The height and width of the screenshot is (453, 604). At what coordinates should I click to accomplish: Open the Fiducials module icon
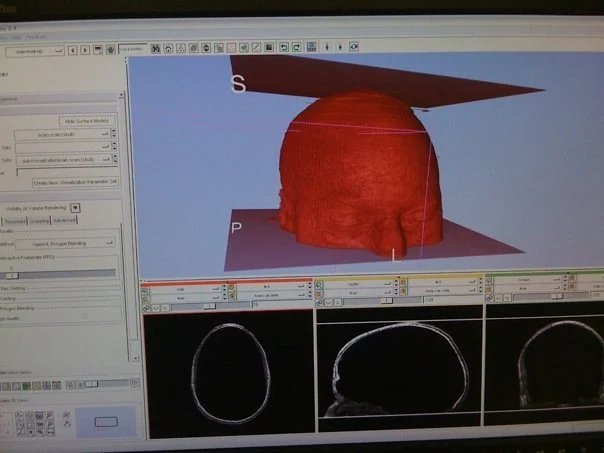[x=231, y=48]
